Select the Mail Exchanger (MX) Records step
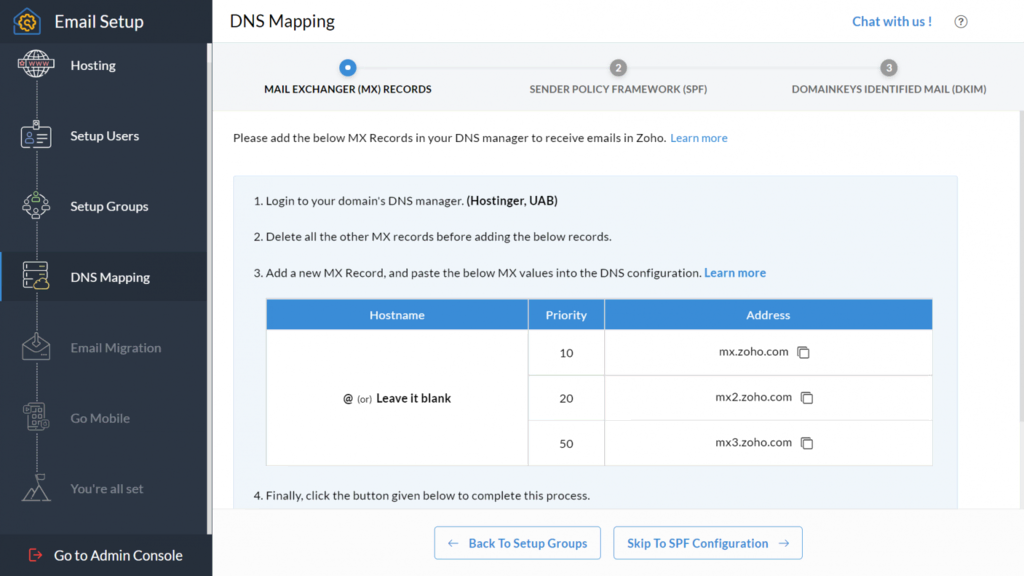The image size is (1024, 576). (x=347, y=68)
